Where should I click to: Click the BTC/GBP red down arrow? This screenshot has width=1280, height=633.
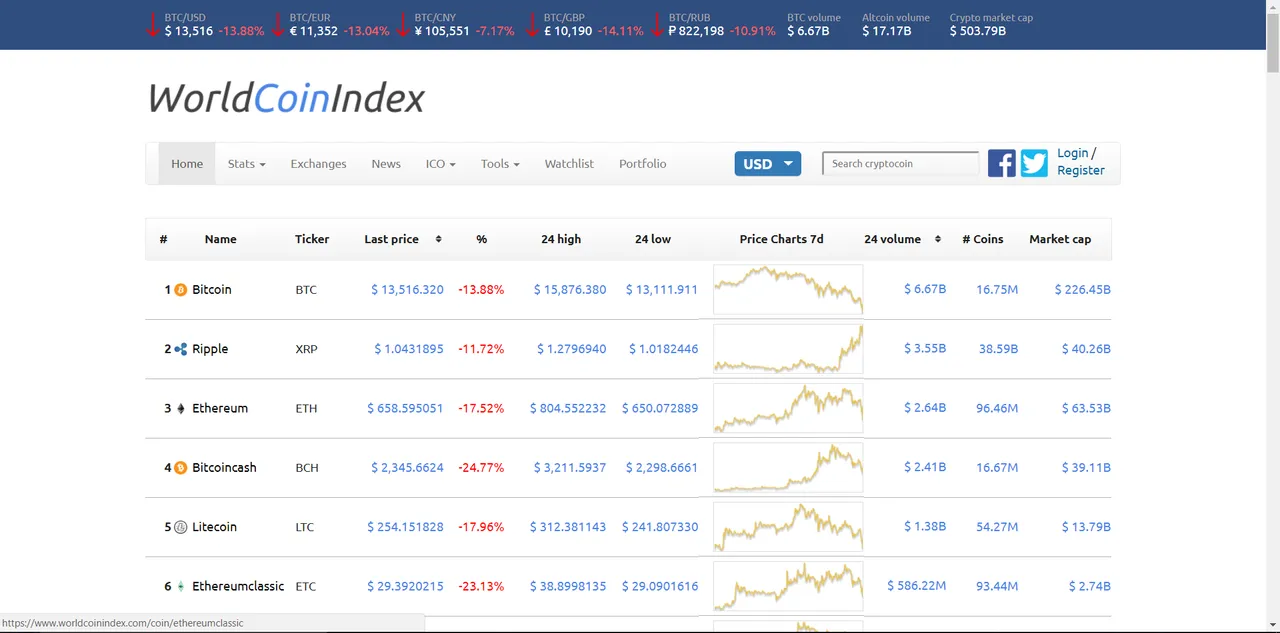[x=533, y=25]
